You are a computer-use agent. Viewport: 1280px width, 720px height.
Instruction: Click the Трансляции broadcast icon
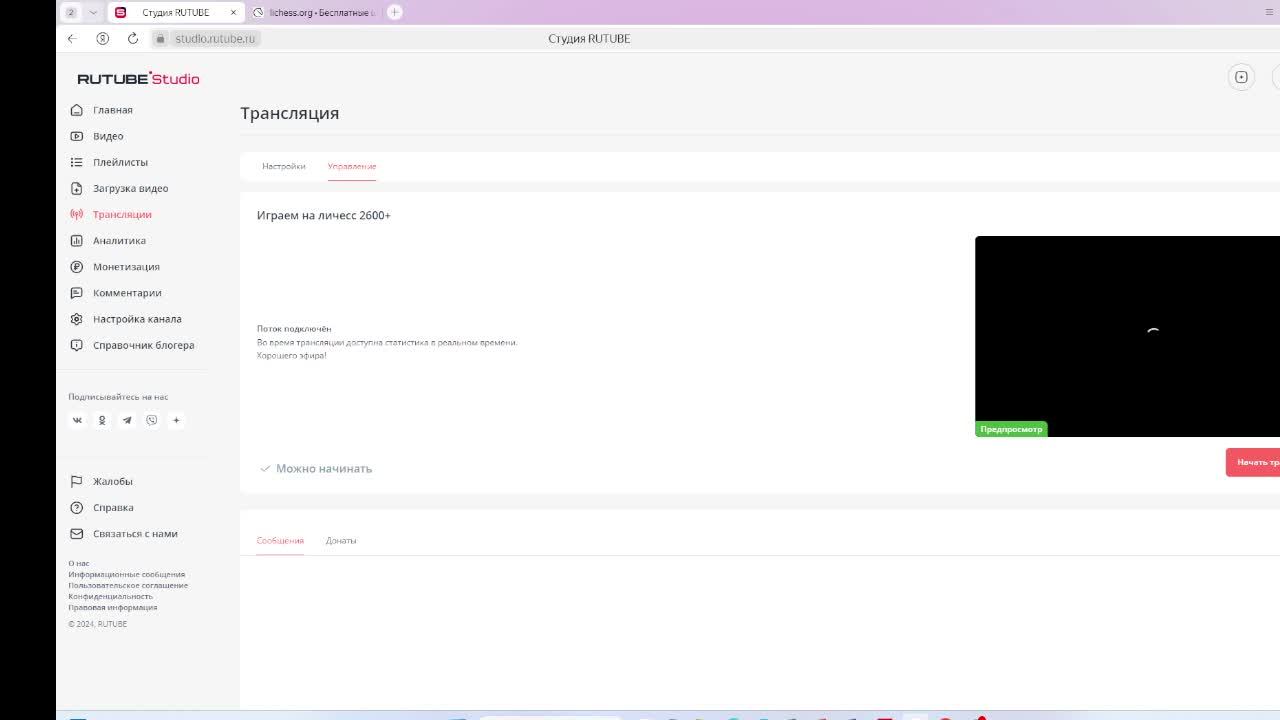coord(76,214)
